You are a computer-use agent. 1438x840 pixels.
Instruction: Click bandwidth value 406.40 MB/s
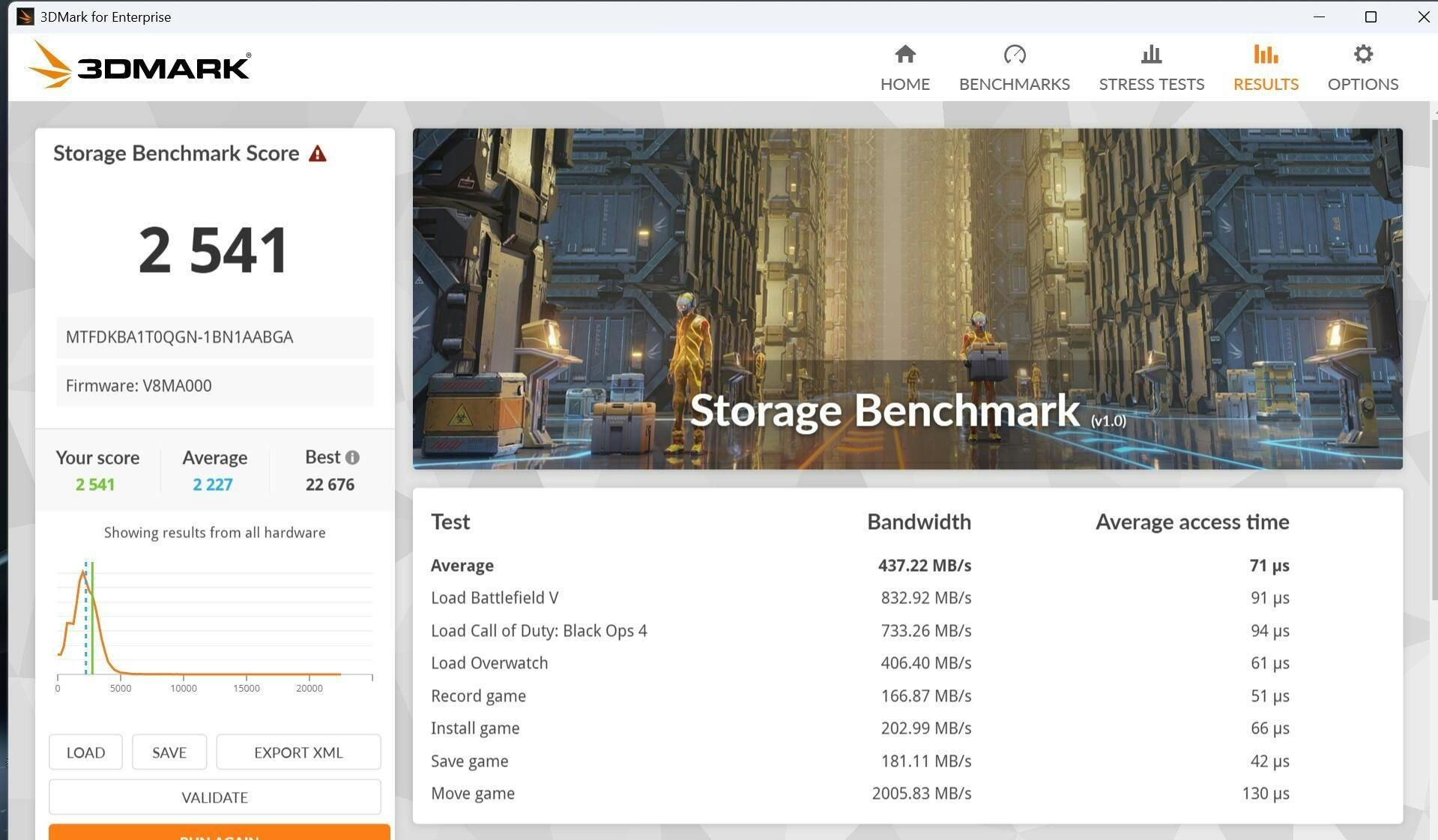tap(926, 663)
